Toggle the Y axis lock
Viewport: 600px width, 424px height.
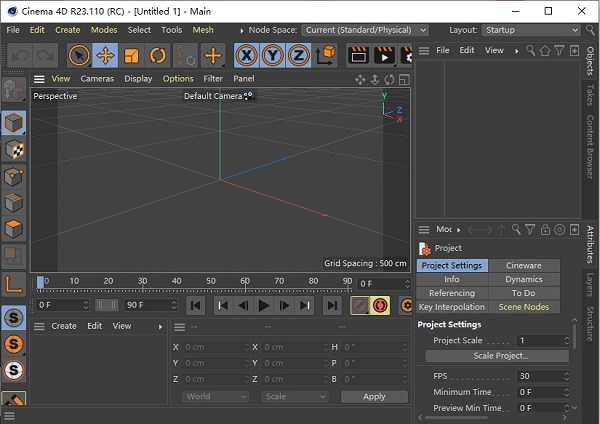point(272,55)
